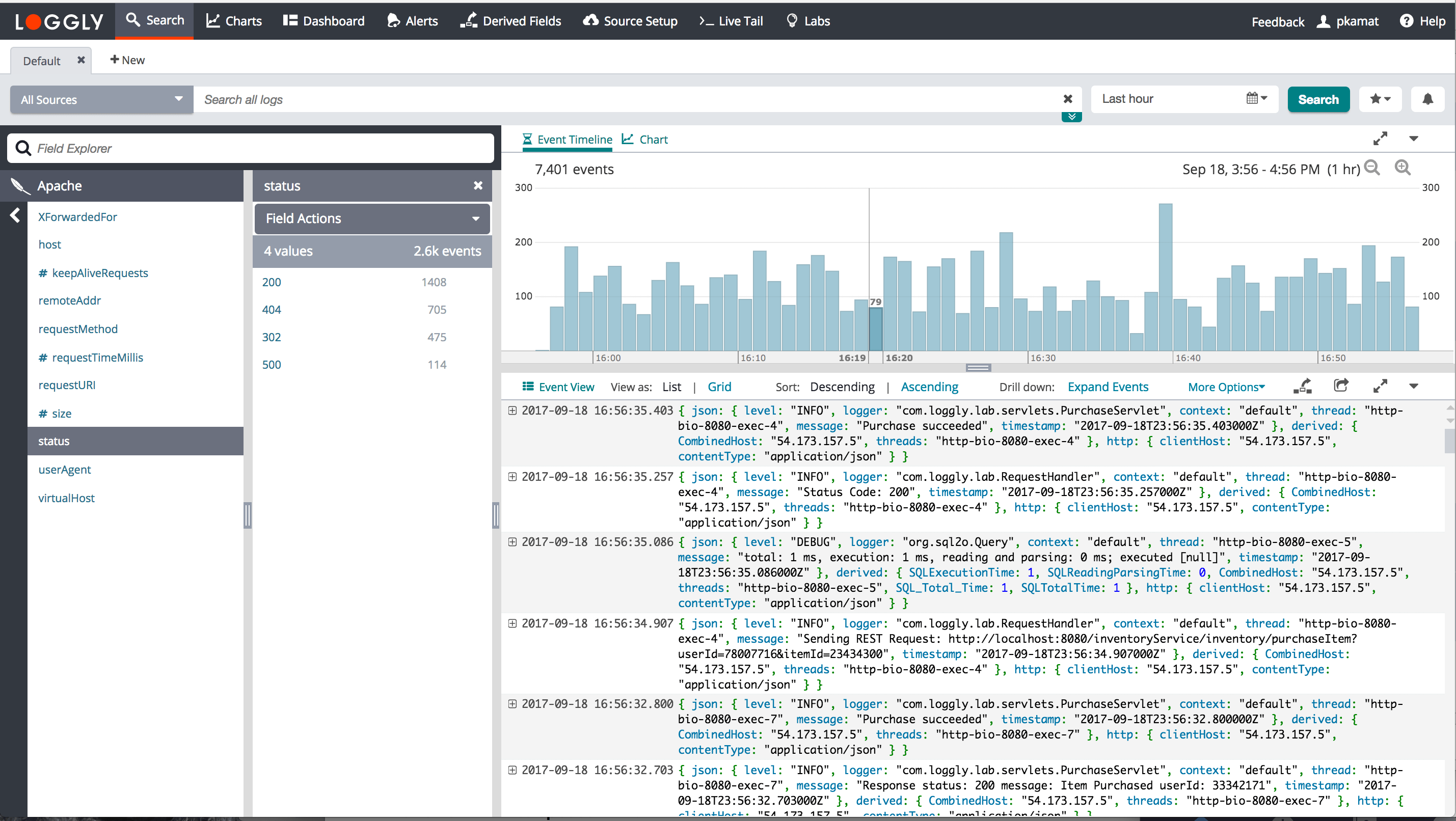
Task: Expand the first log event at 16:56:35.403
Action: [x=512, y=411]
